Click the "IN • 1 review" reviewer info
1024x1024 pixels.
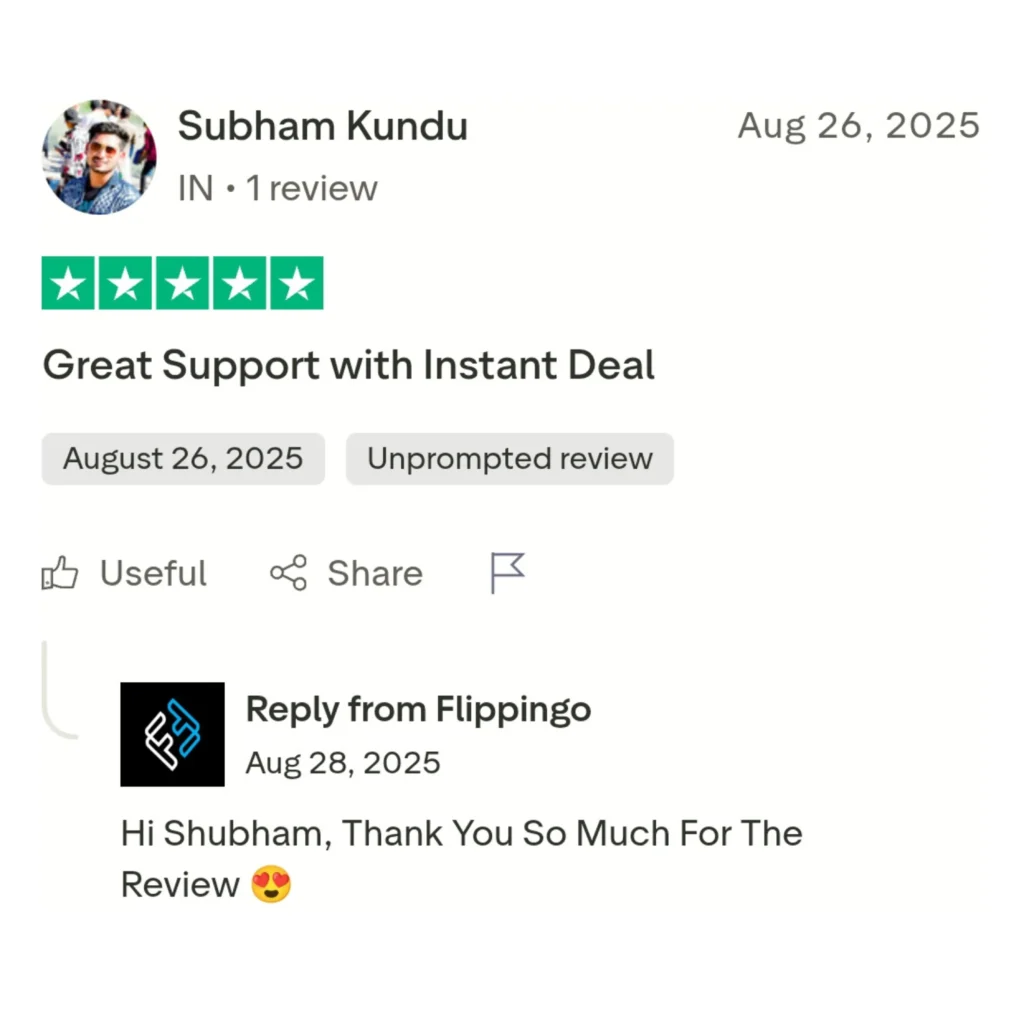tap(277, 188)
